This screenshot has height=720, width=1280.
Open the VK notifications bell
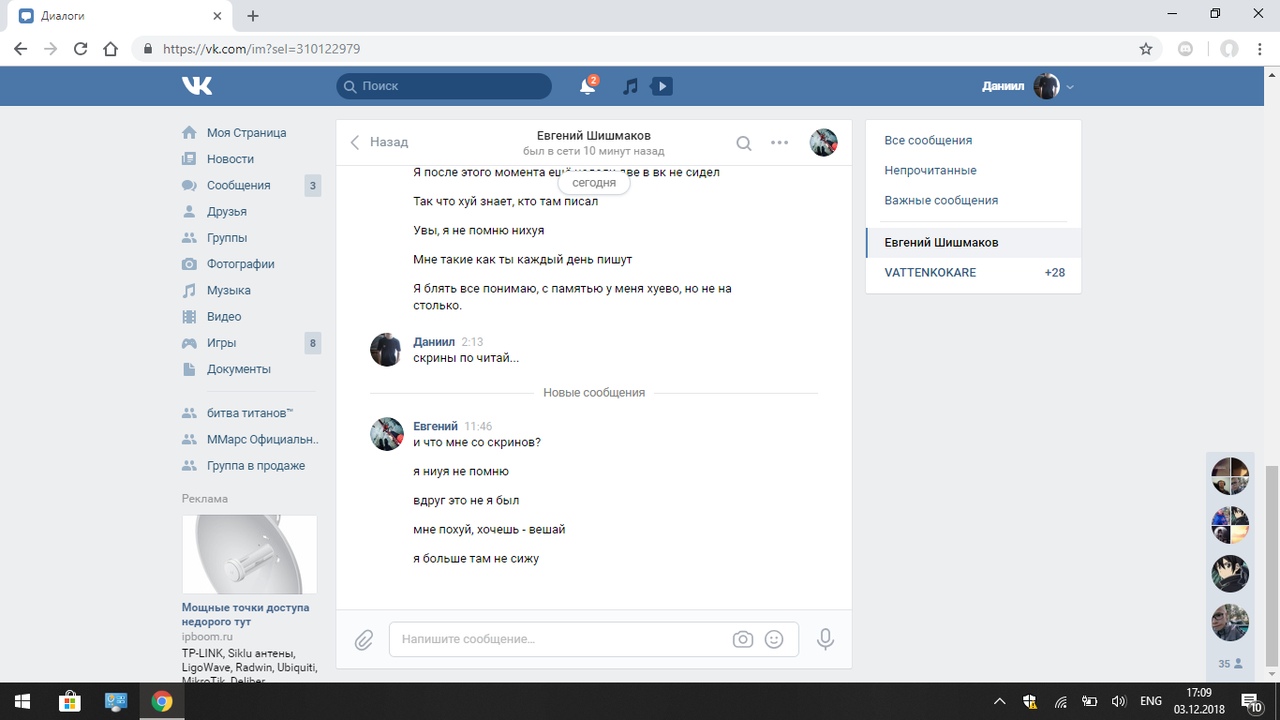coord(588,87)
